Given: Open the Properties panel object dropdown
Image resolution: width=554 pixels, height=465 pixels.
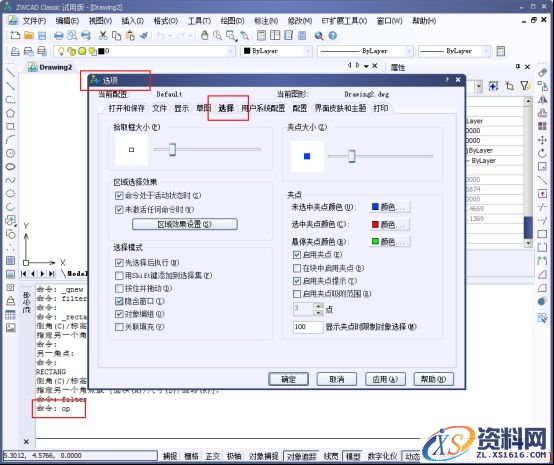Looking at the screenshot, I should click(x=479, y=86).
